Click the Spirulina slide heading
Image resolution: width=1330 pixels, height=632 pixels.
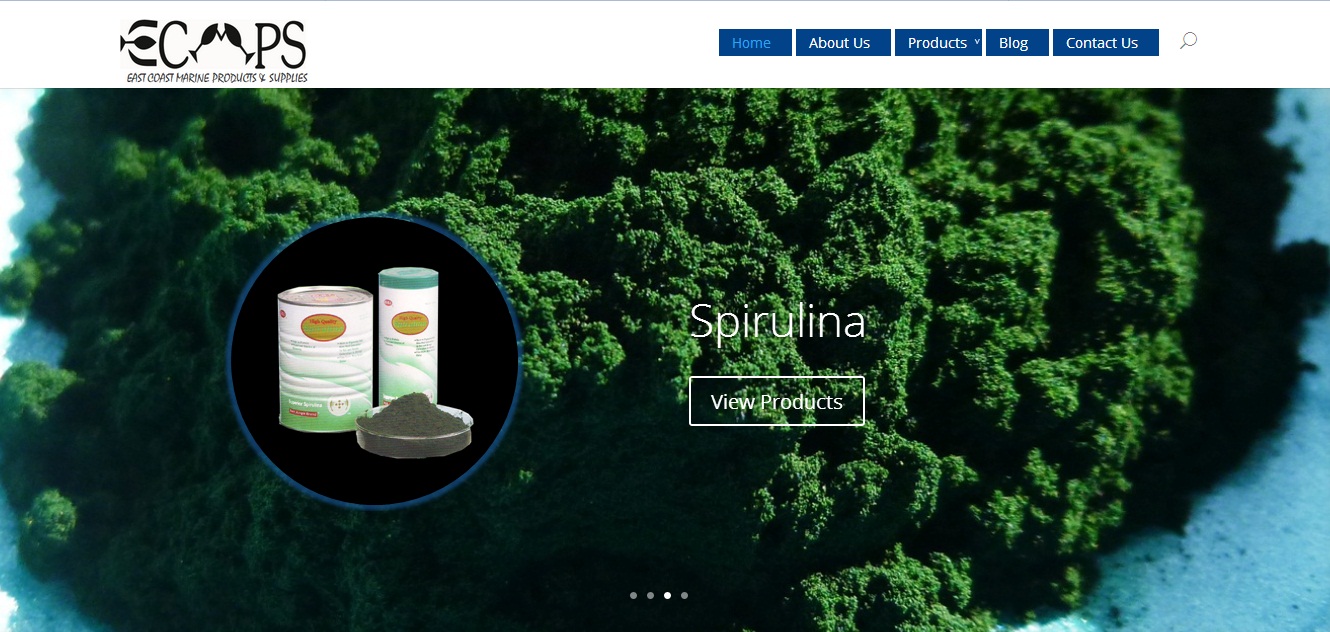click(777, 321)
